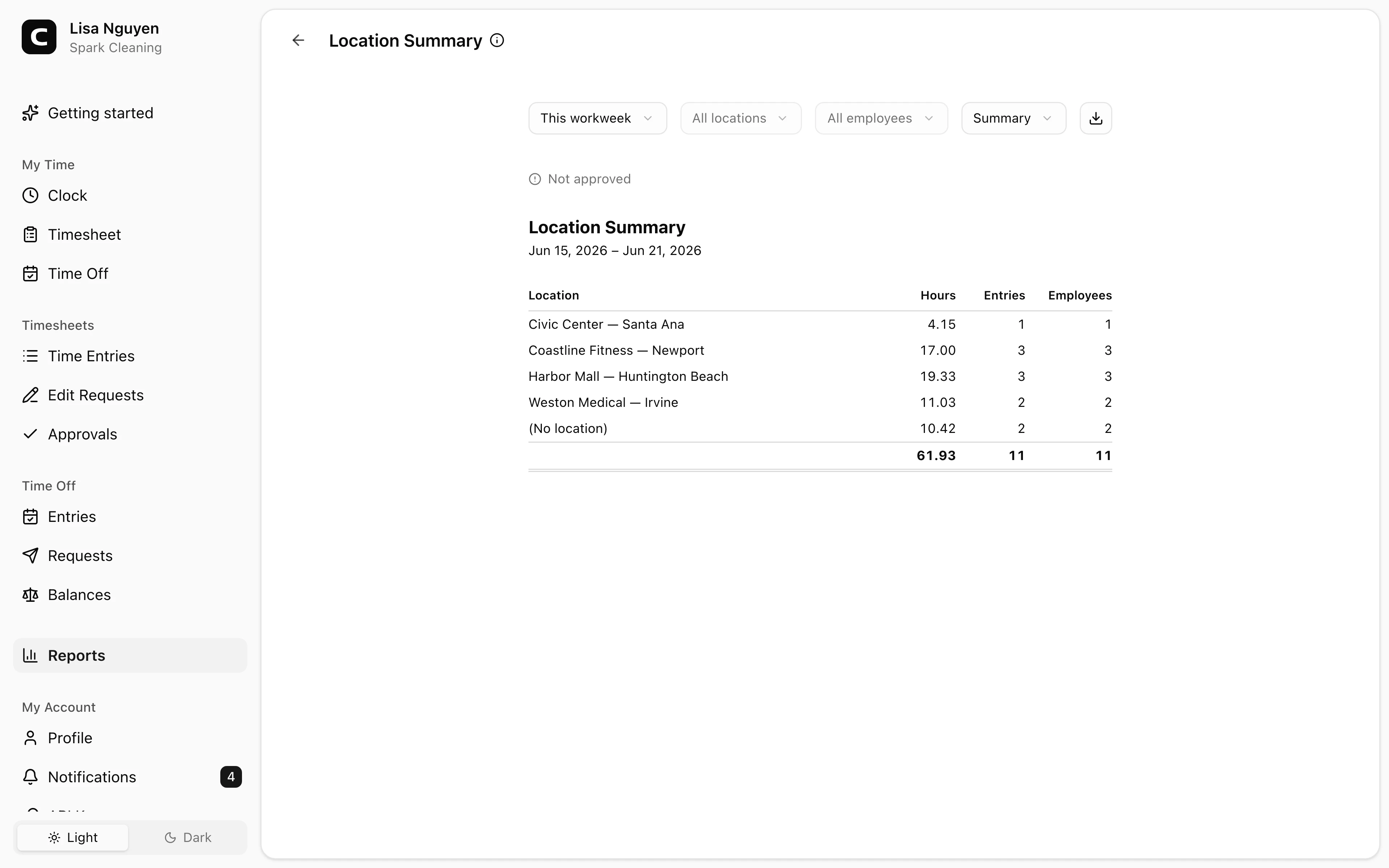Screen dimensions: 1389x868
Task: Click the Notifications bell icon
Action: (30, 777)
